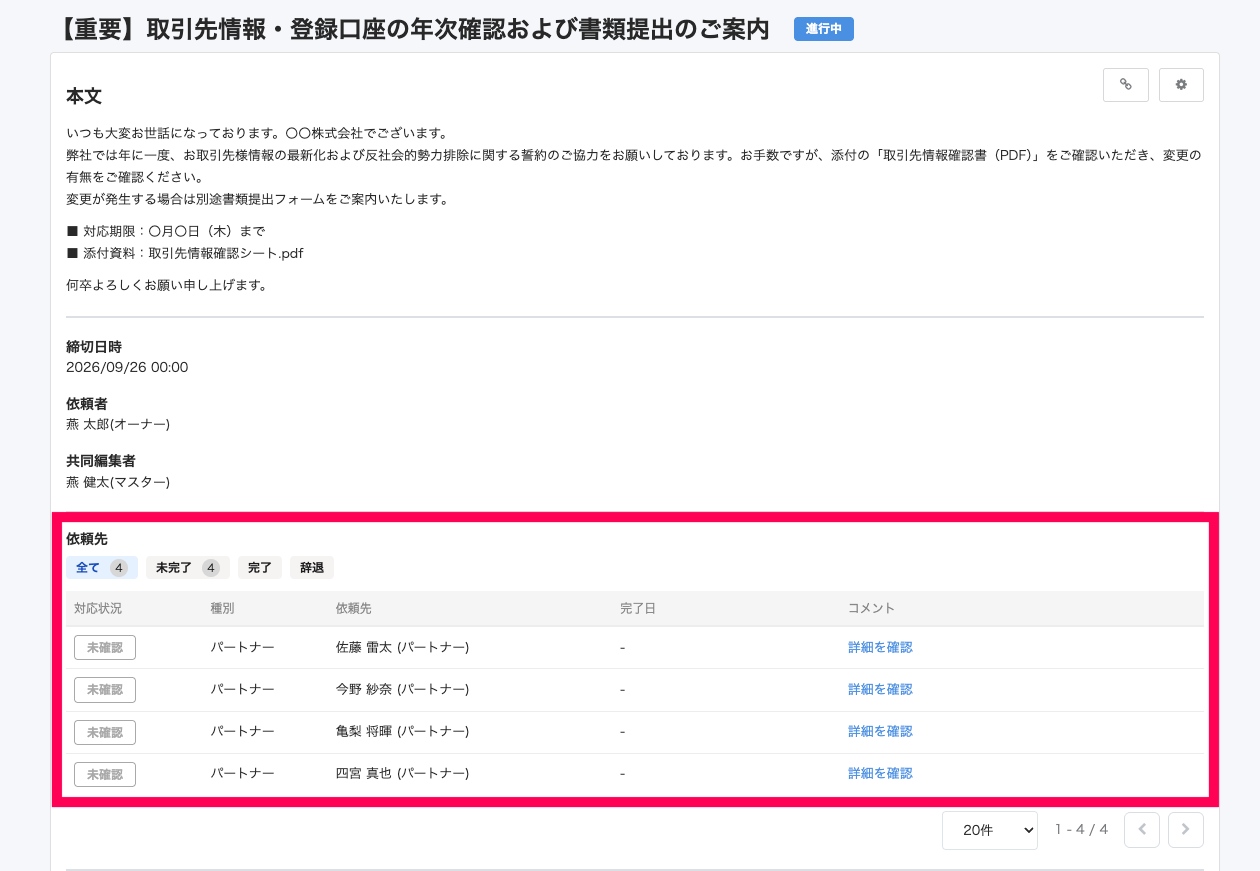Click co-editor 燕 健太(マスター)
Image resolution: width=1260 pixels, height=871 pixels.
click(118, 482)
